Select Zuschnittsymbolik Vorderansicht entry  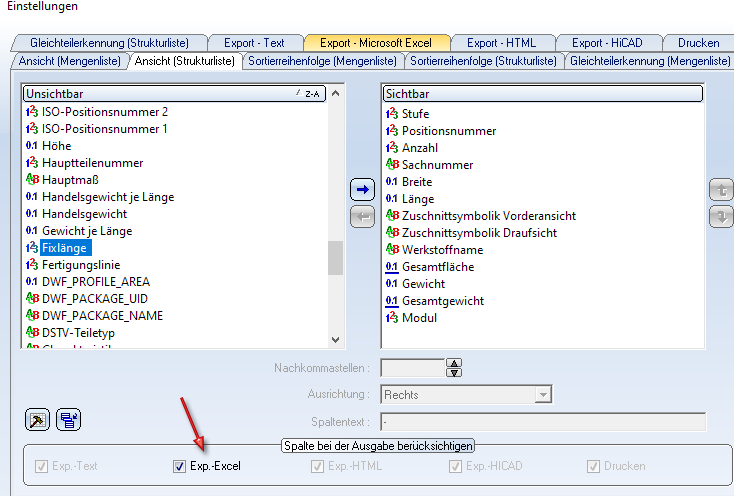tap(489, 216)
